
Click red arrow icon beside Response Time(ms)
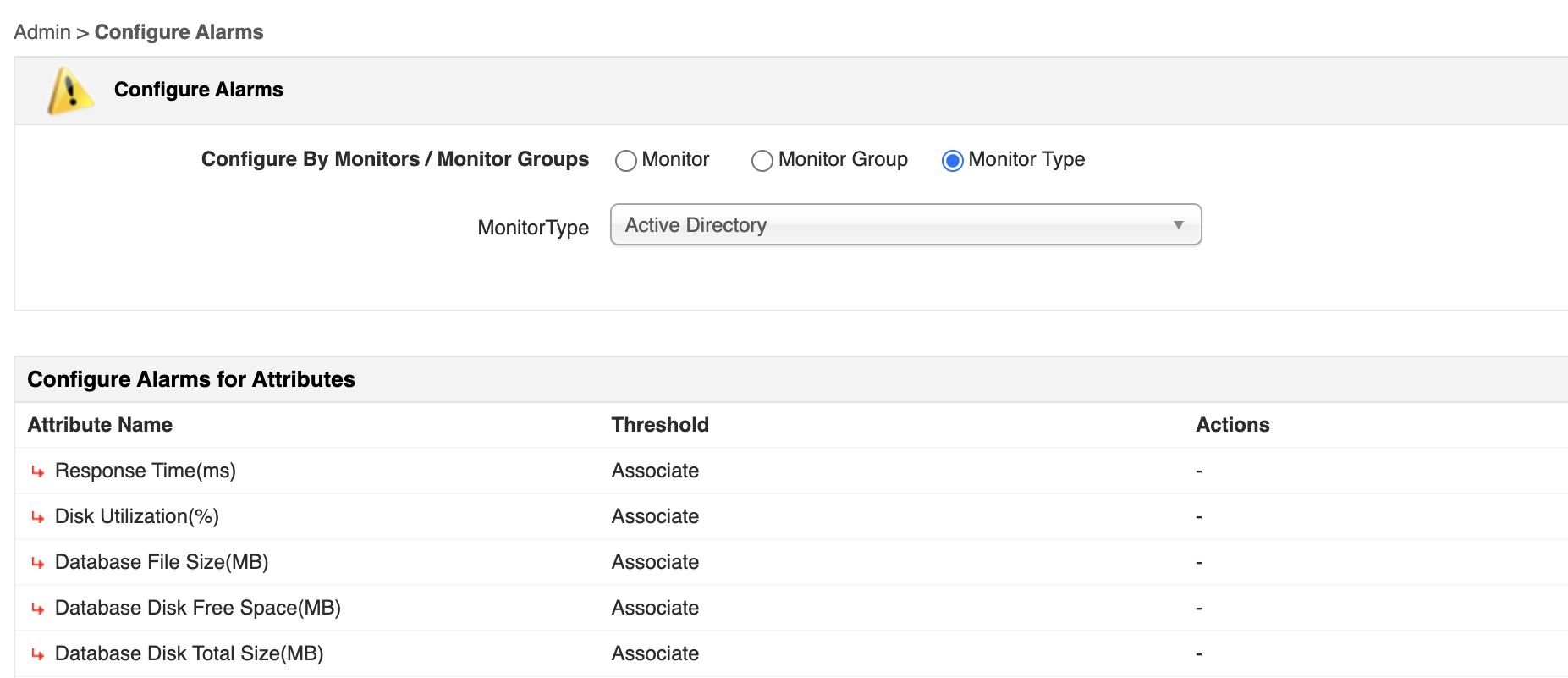[x=38, y=471]
